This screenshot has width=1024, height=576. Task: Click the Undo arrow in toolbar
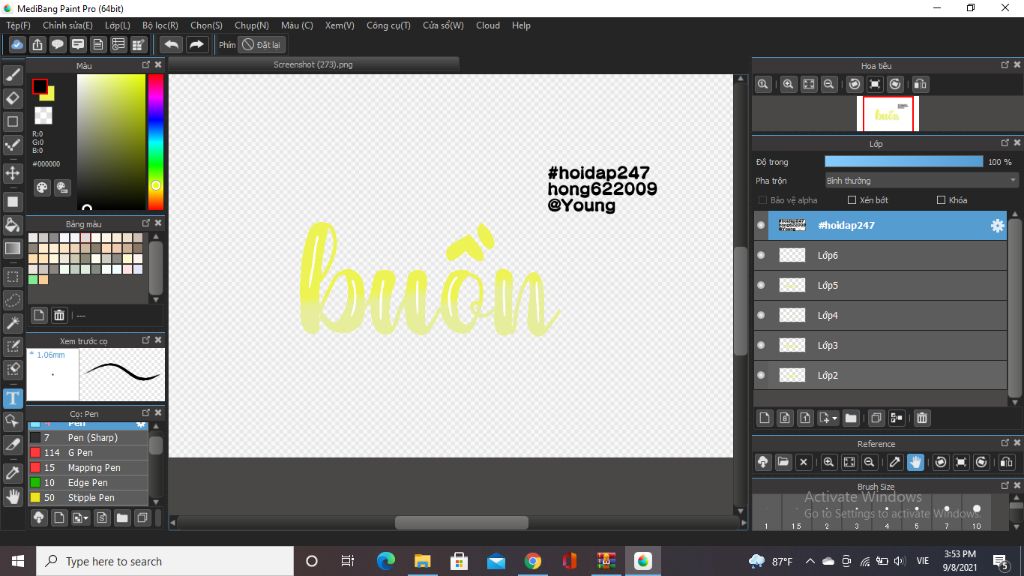point(171,44)
